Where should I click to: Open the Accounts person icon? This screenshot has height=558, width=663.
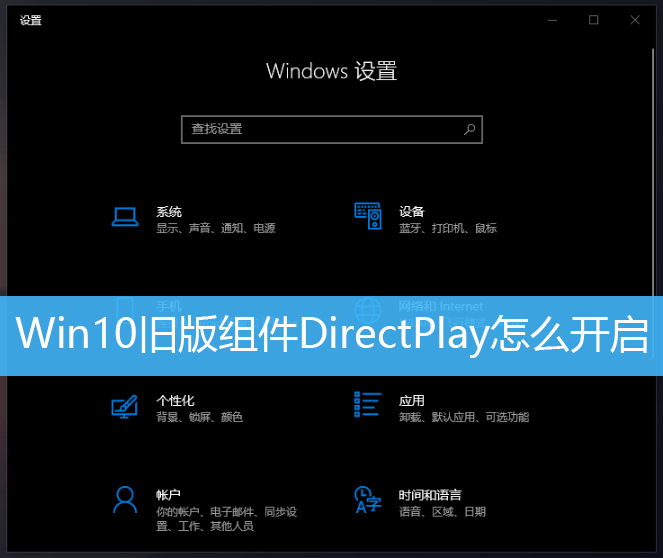[125, 500]
